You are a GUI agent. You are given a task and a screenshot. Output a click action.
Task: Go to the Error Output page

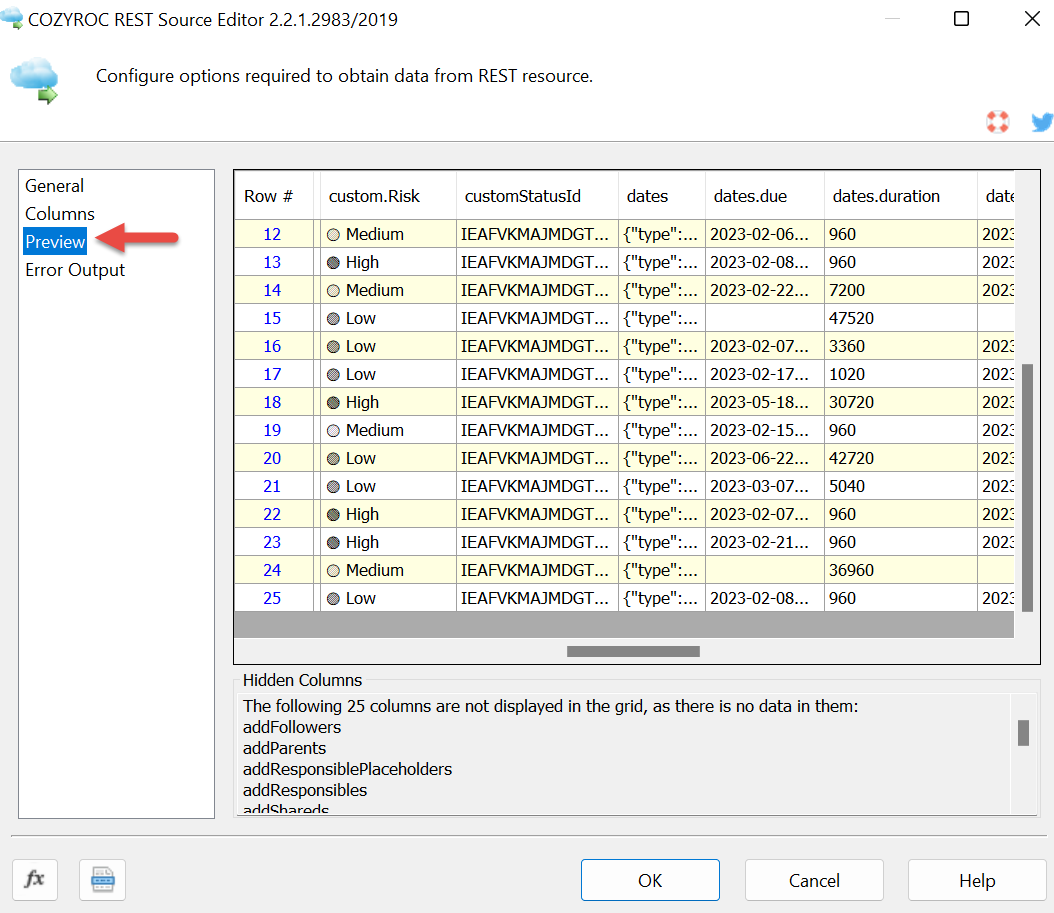(75, 270)
